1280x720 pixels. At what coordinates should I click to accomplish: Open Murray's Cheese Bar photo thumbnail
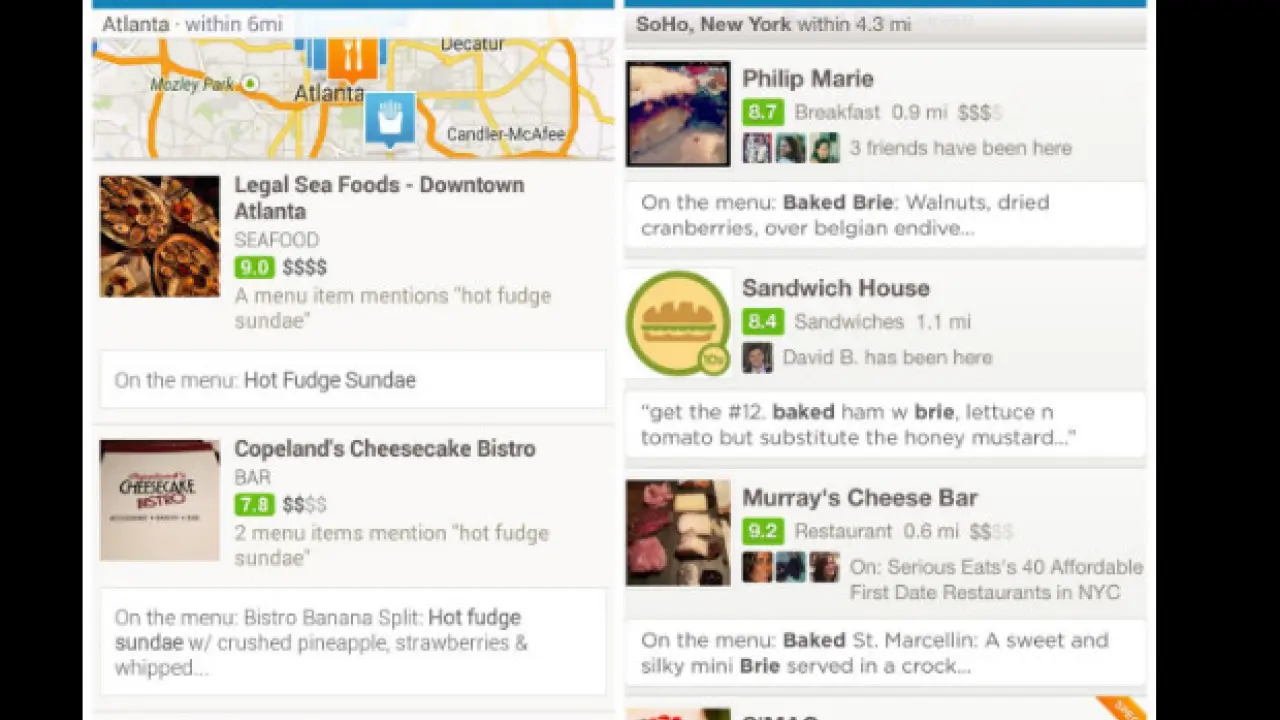679,533
